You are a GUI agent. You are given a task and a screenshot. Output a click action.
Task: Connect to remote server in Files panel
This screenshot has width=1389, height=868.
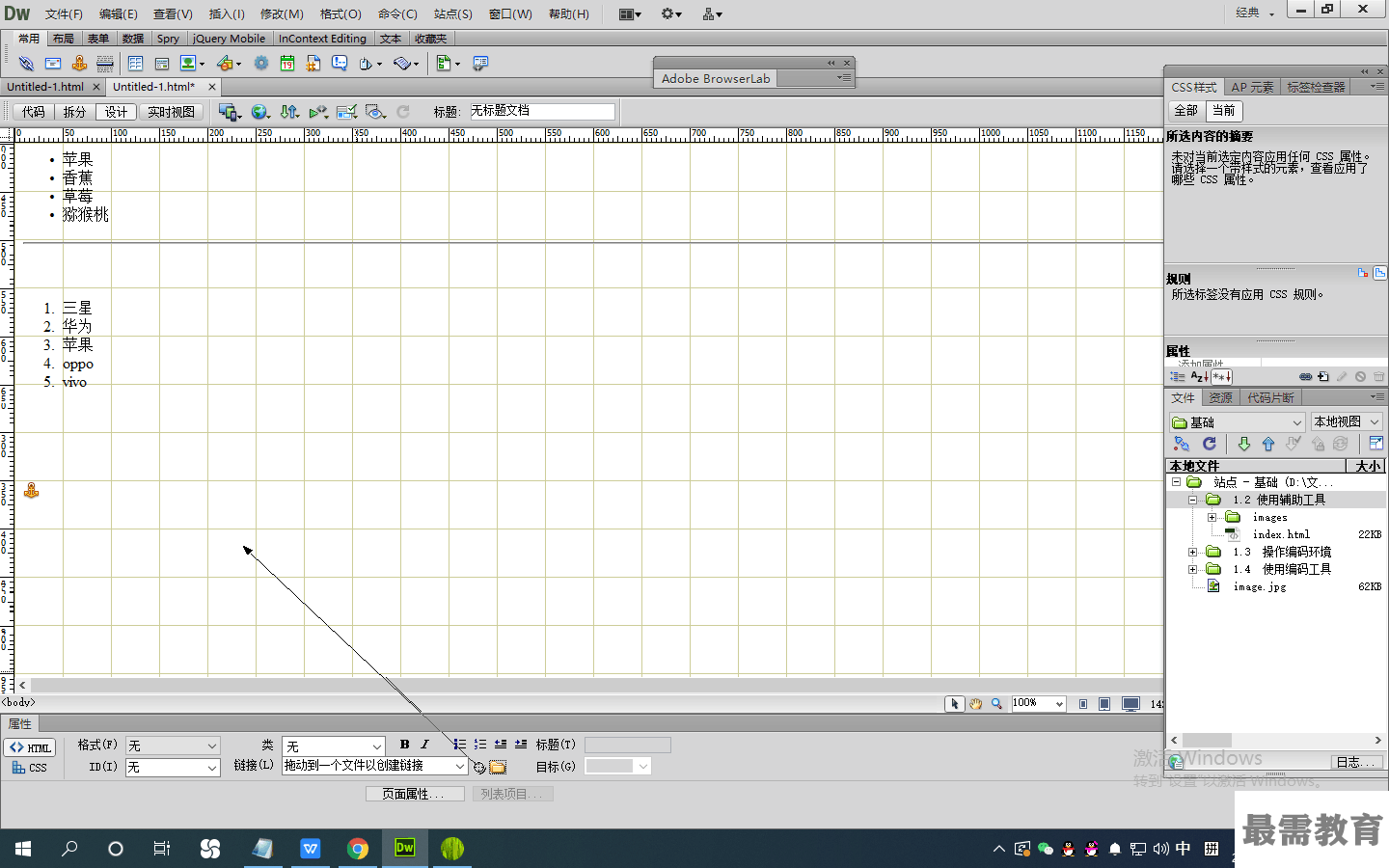click(1182, 444)
